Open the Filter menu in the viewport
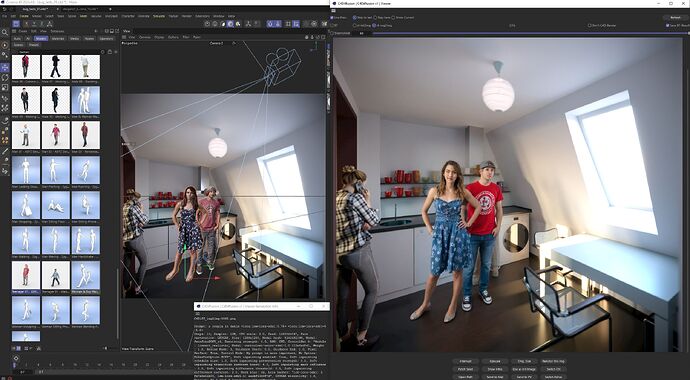The width and height of the screenshot is (690, 380). coord(186,37)
